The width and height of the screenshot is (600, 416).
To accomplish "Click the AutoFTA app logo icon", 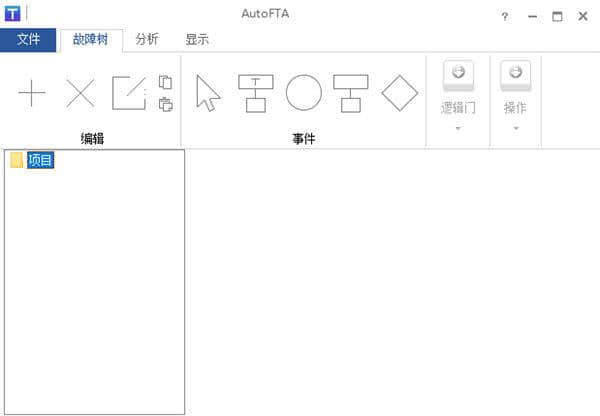I will (x=13, y=14).
